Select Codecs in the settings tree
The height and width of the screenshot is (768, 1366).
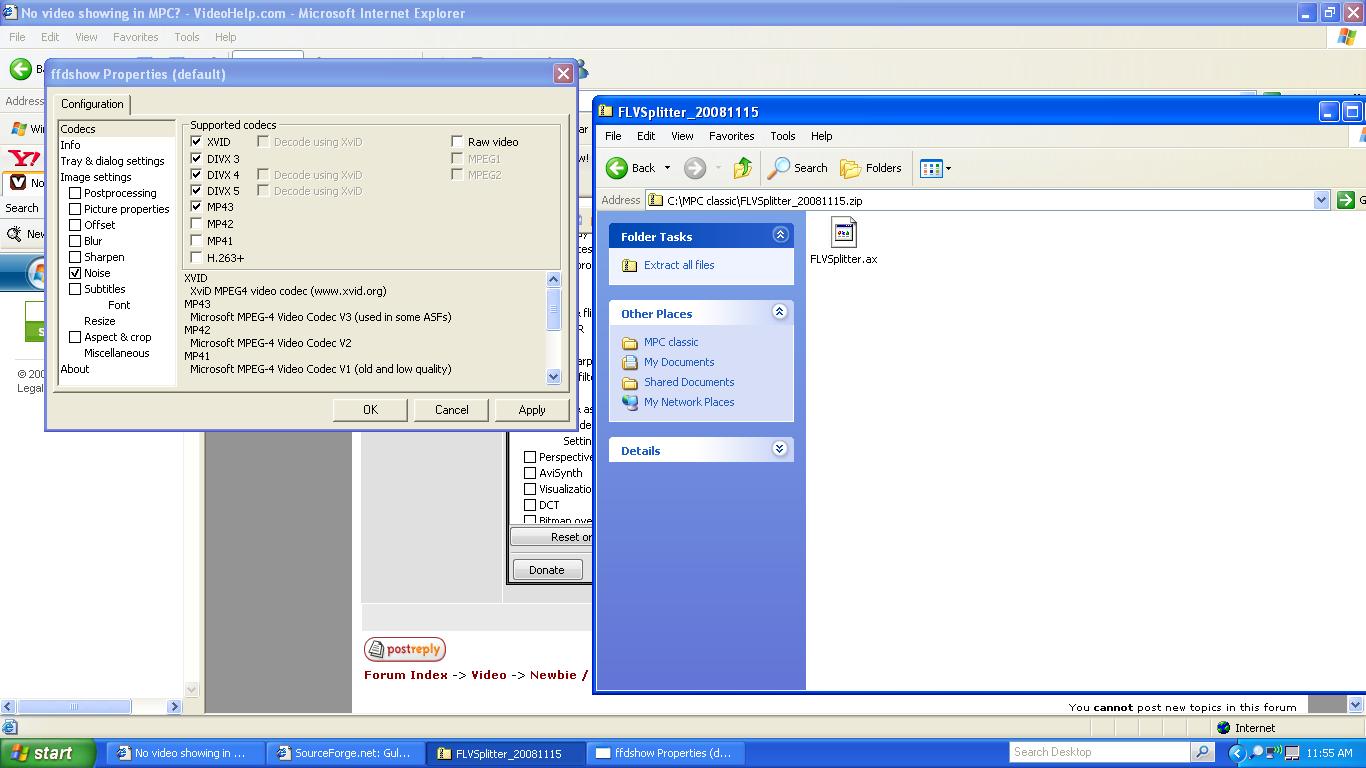[x=78, y=129]
